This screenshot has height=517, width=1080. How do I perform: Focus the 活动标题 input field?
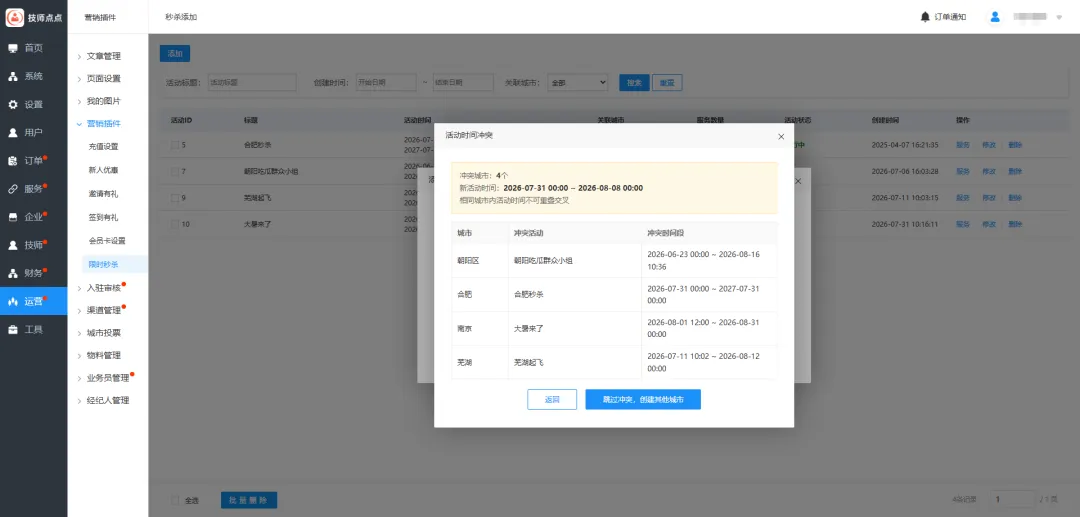[251, 83]
